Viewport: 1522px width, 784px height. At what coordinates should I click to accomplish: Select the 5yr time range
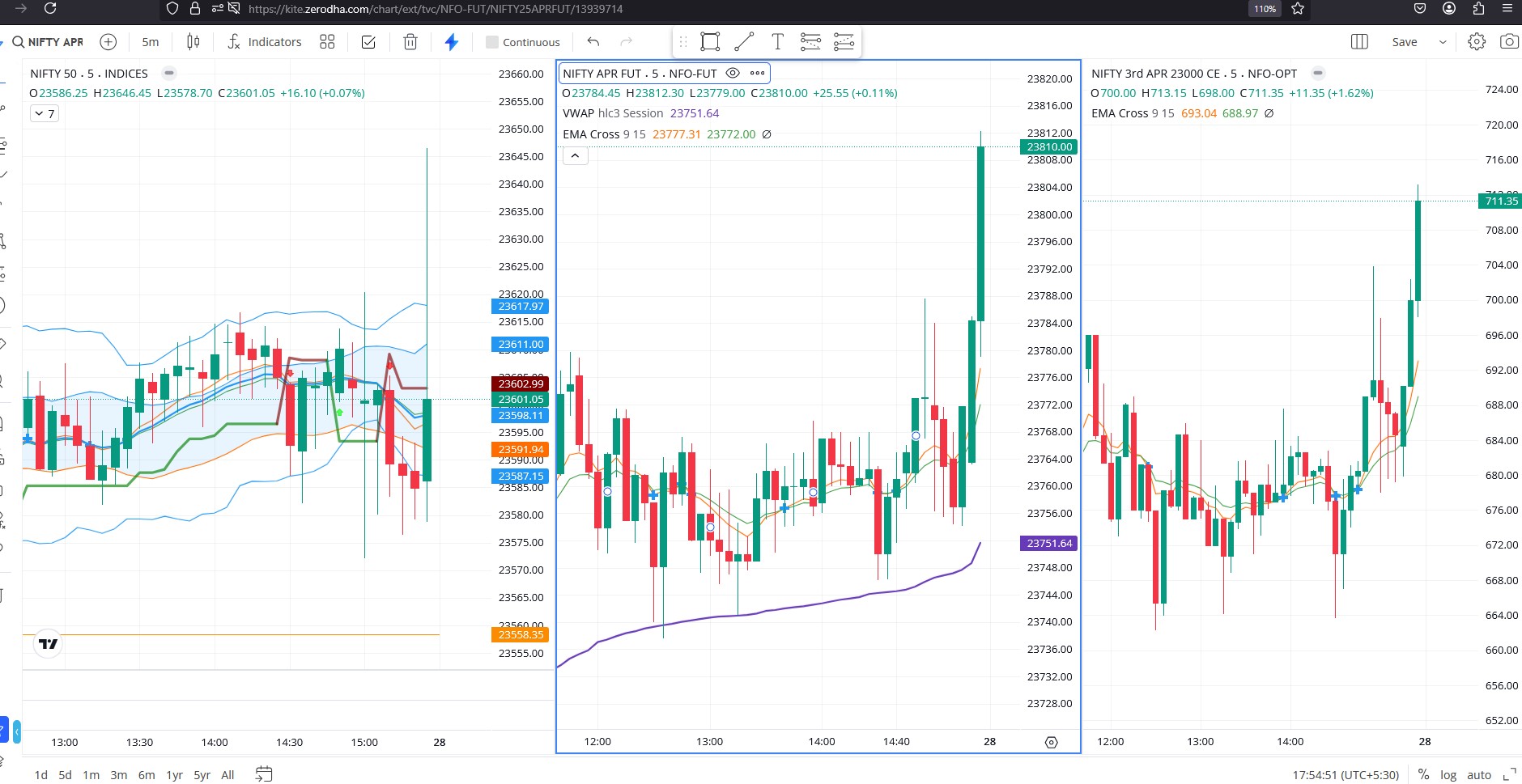coord(202,775)
